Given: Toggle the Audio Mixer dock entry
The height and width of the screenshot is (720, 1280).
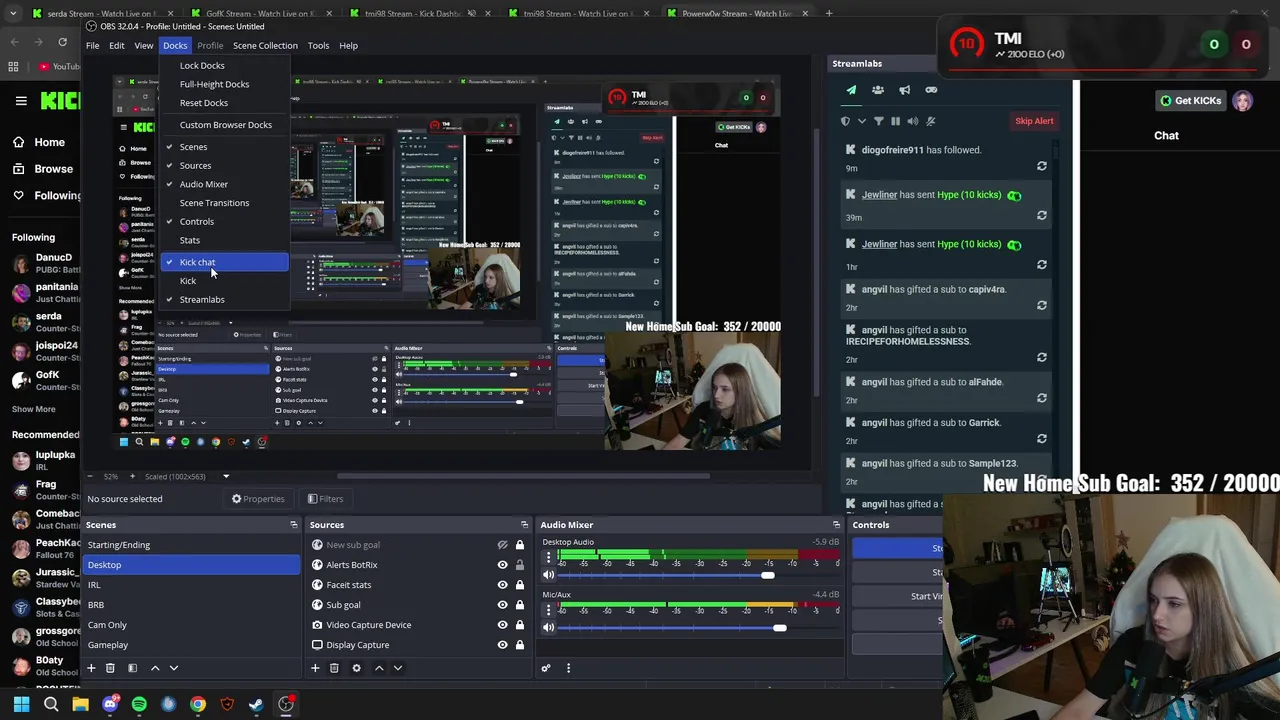Looking at the screenshot, I should 224,184.
